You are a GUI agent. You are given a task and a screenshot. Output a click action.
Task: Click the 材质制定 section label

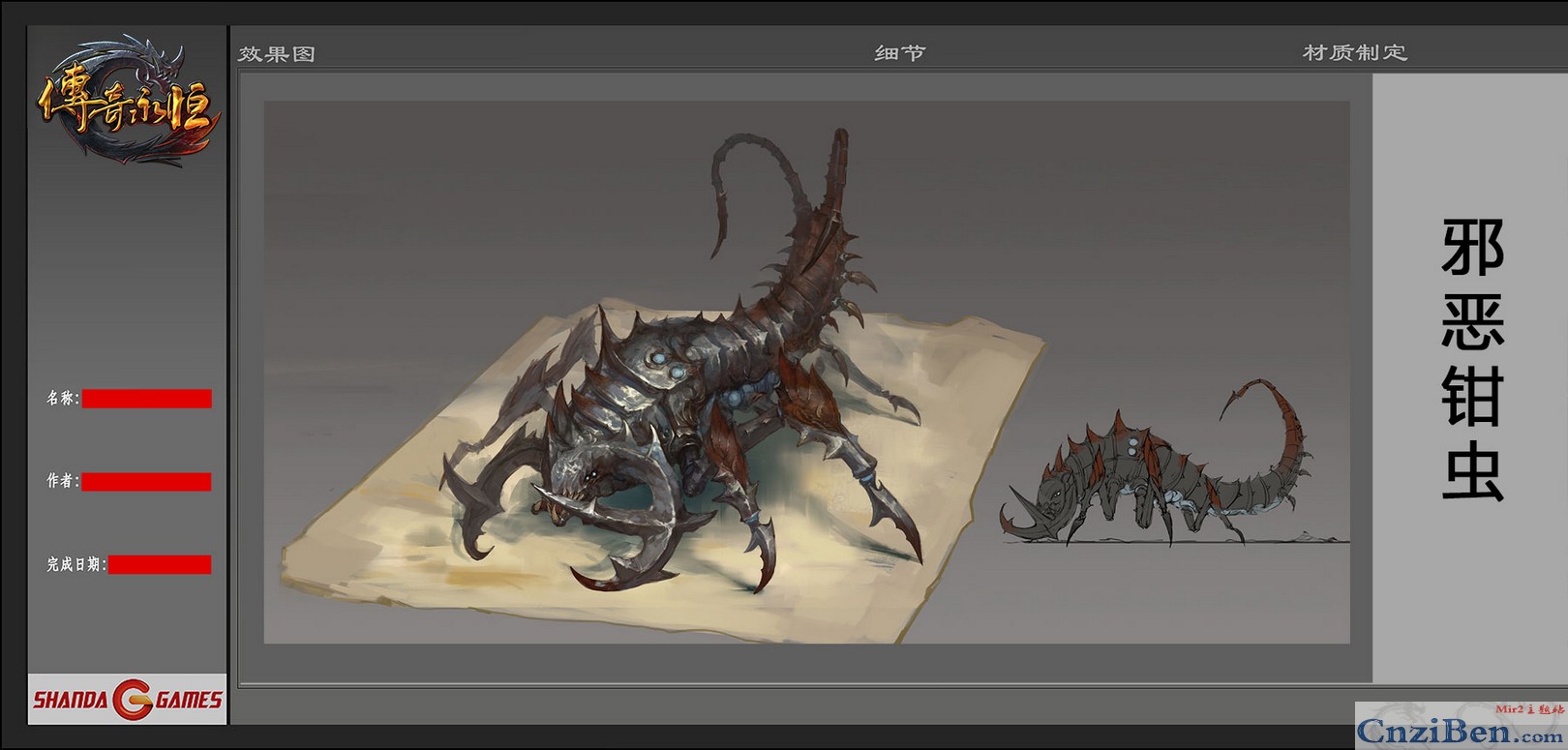click(1355, 52)
